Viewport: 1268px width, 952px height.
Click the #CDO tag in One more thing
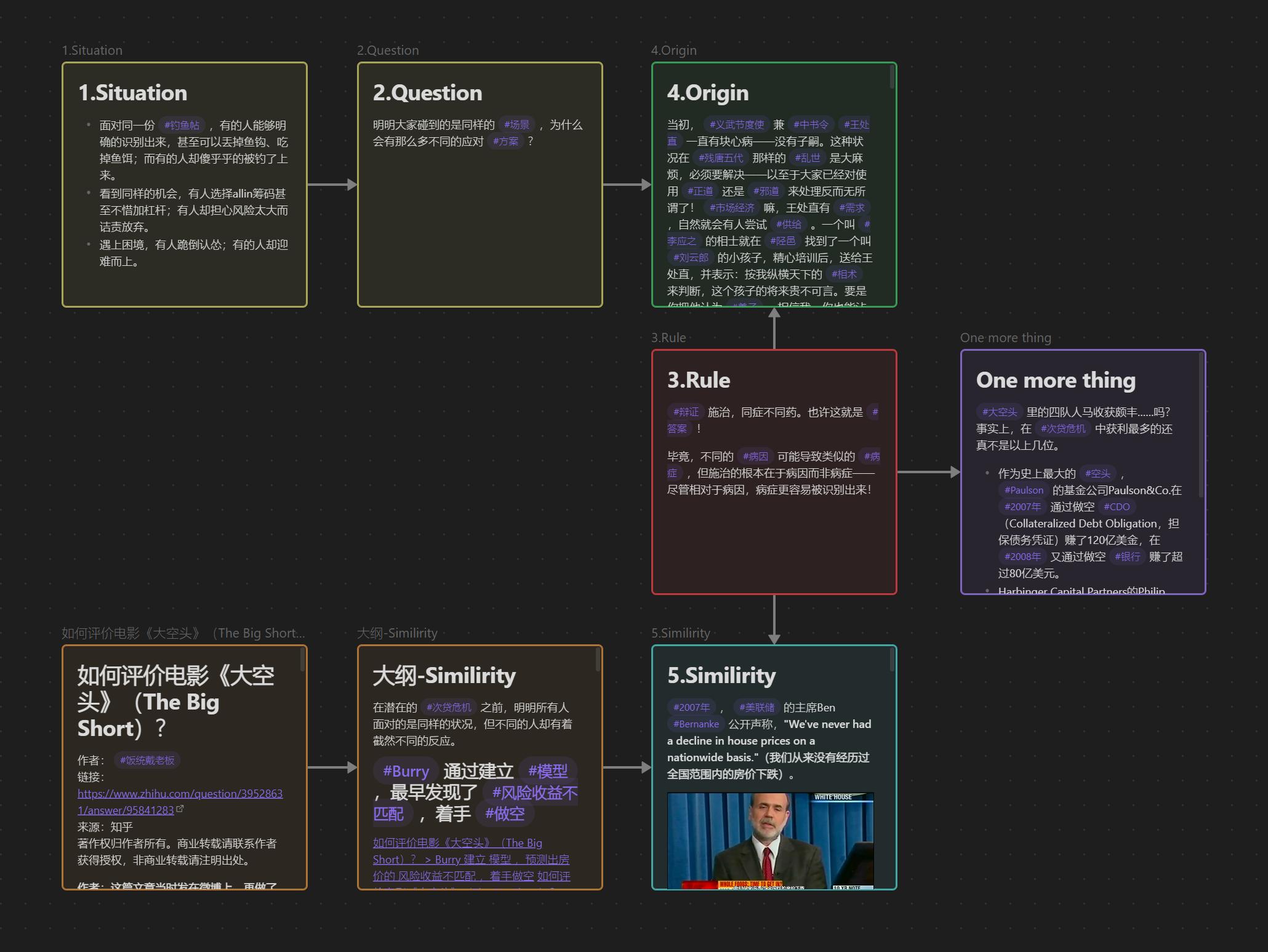point(1117,507)
